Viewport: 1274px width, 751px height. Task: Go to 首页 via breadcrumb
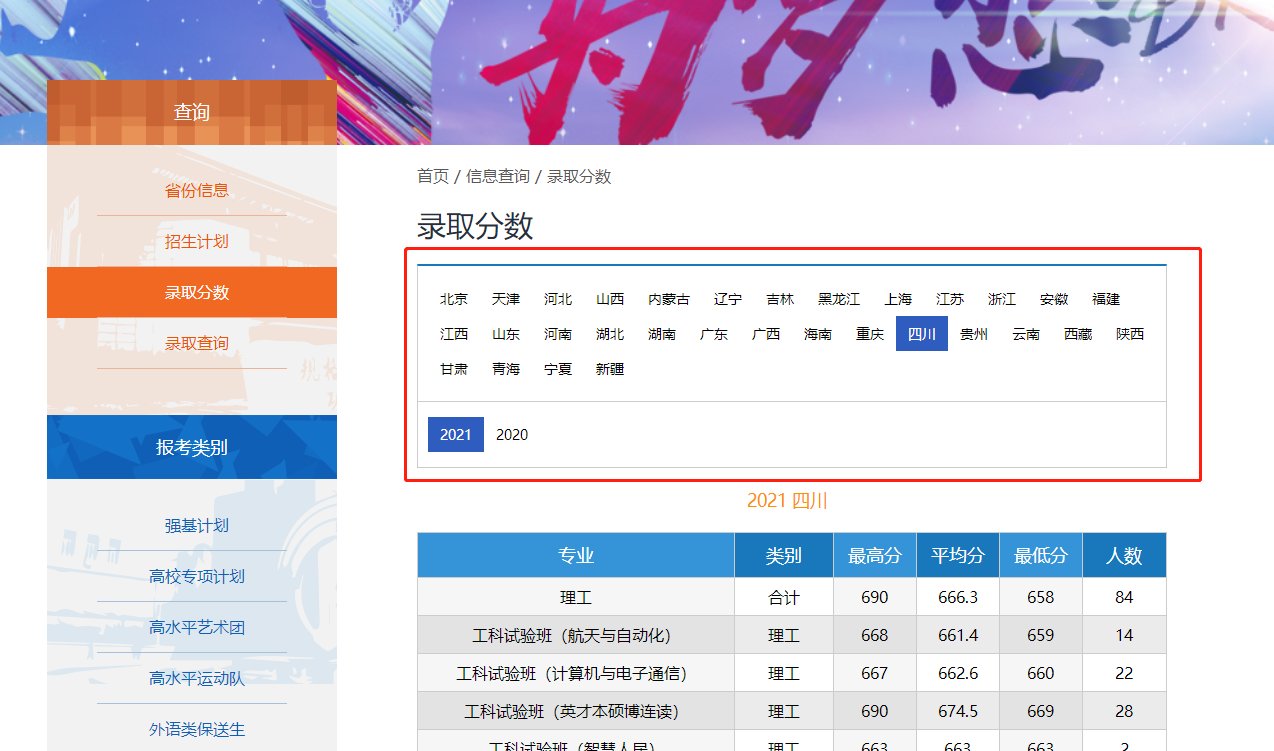pyautogui.click(x=431, y=176)
